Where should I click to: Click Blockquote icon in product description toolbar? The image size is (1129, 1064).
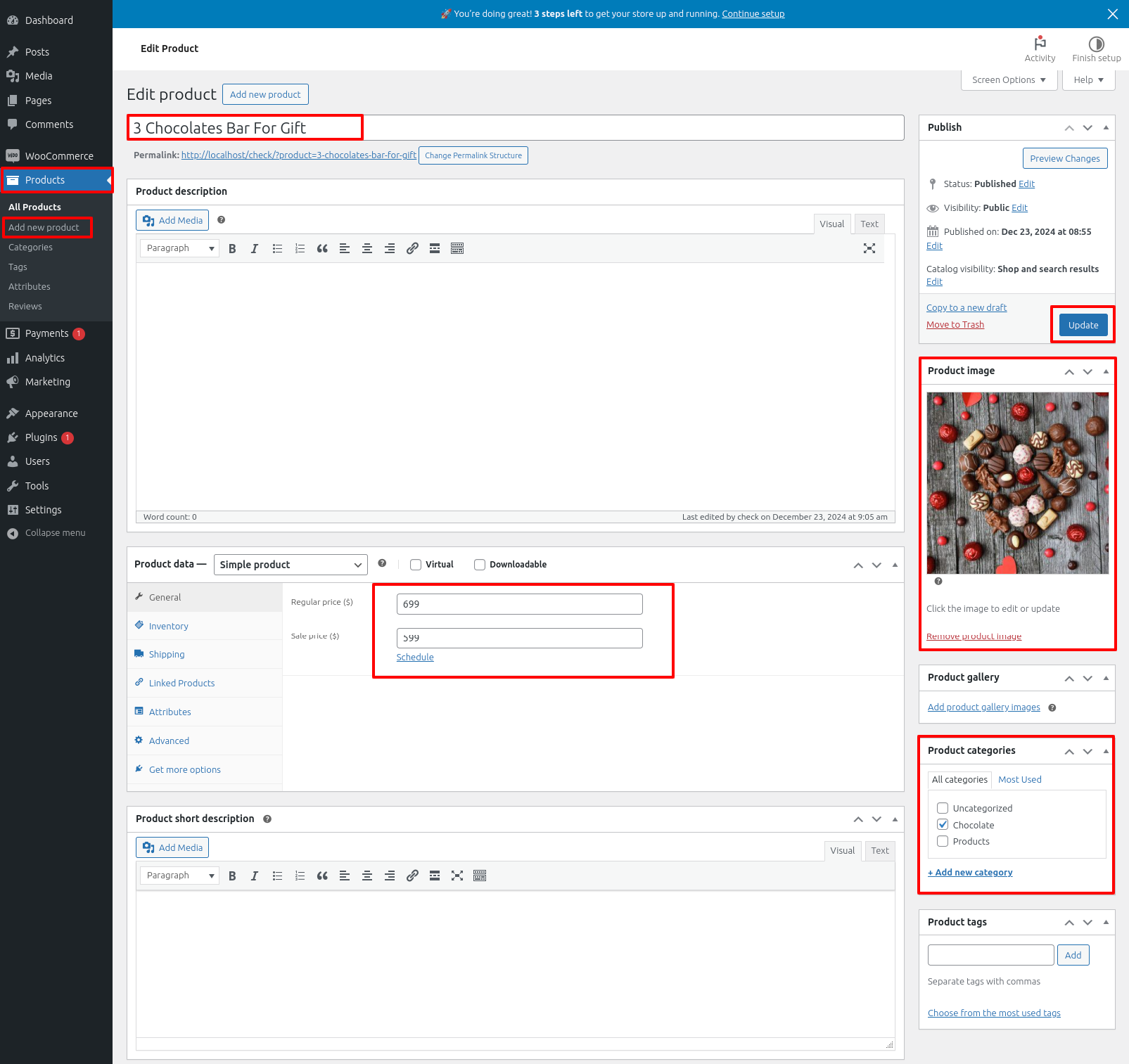(x=322, y=248)
